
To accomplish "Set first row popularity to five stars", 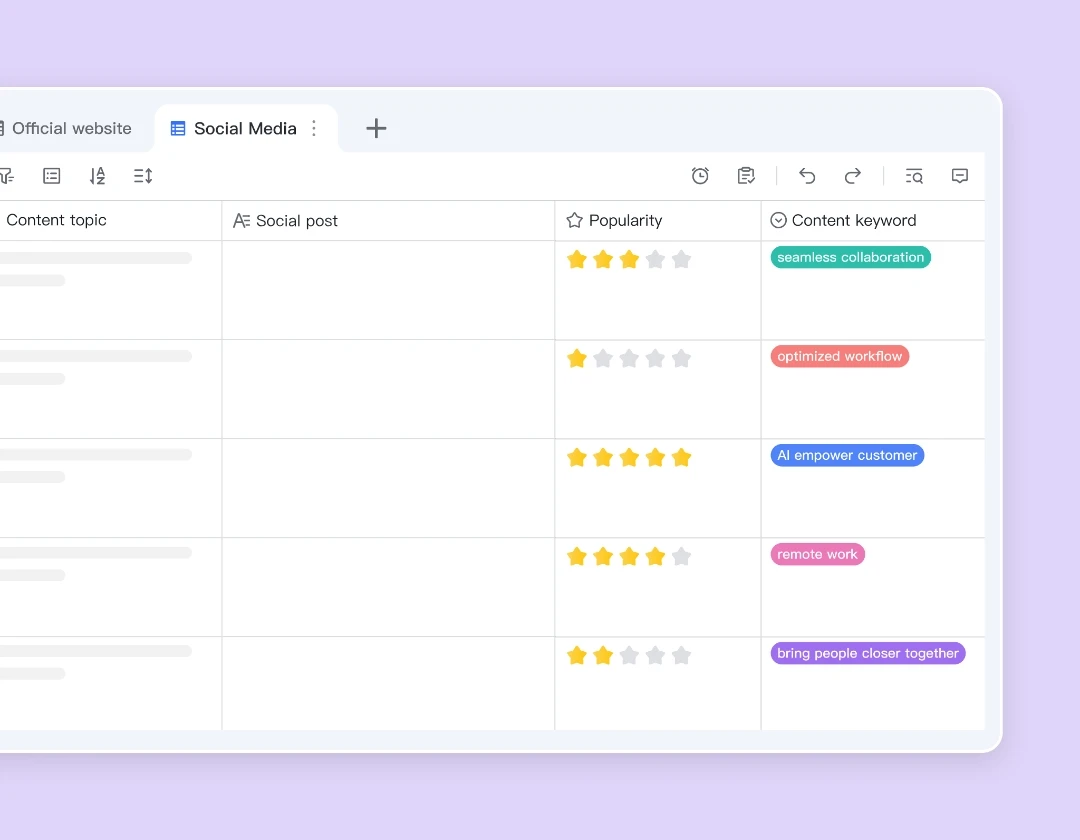I will click(x=681, y=259).
